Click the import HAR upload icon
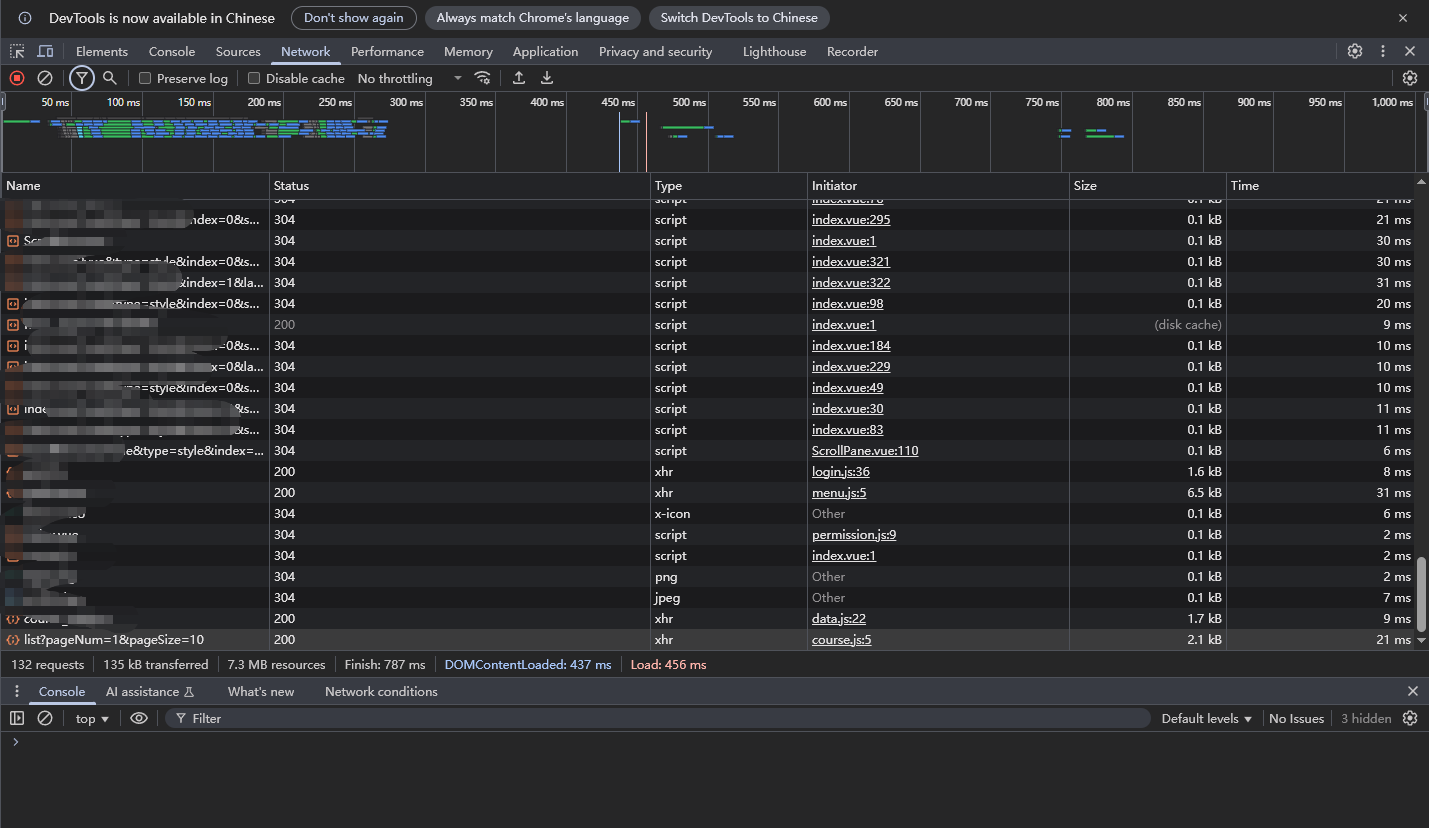The image size is (1429, 828). (x=519, y=78)
